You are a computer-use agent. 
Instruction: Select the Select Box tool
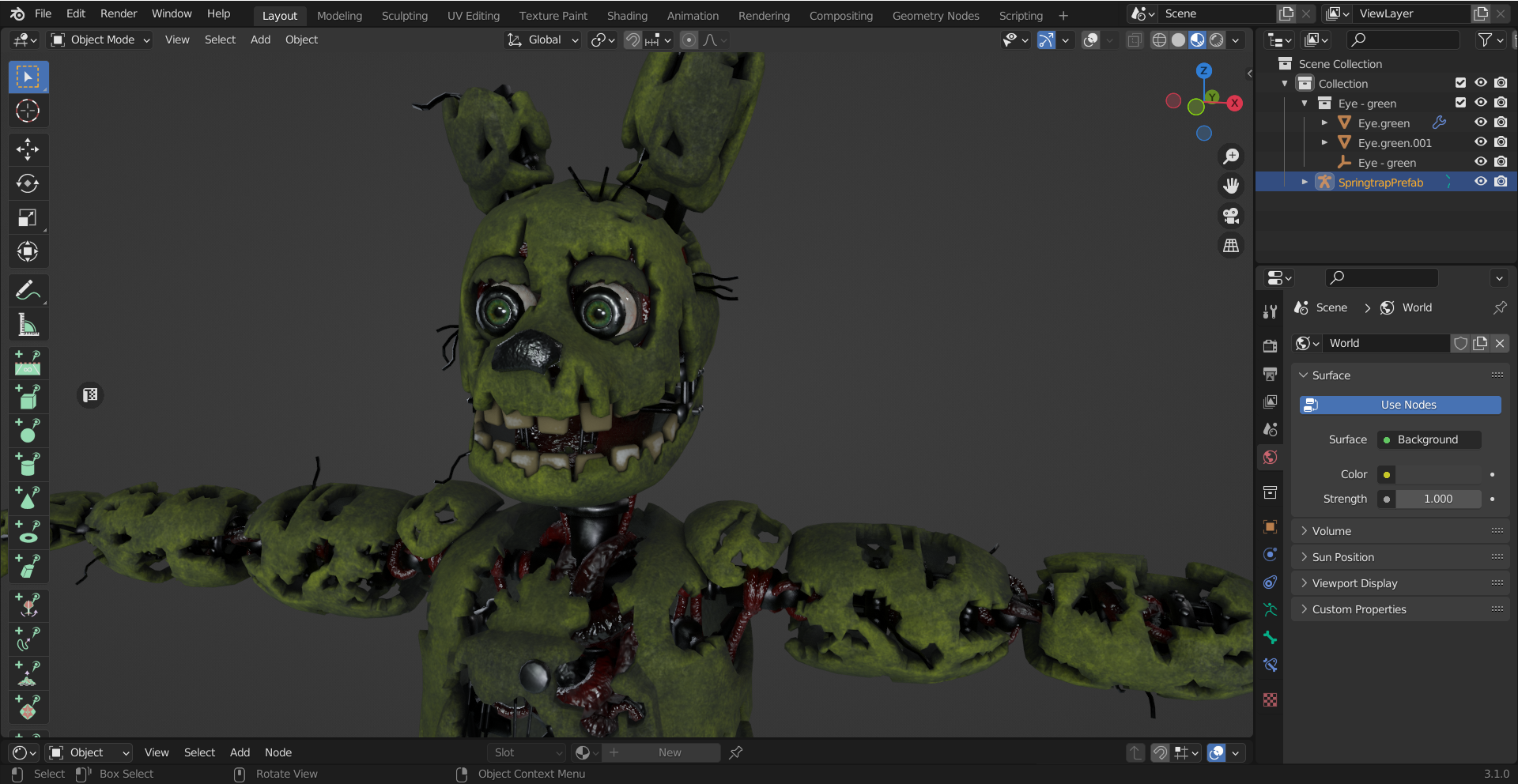pyautogui.click(x=28, y=77)
